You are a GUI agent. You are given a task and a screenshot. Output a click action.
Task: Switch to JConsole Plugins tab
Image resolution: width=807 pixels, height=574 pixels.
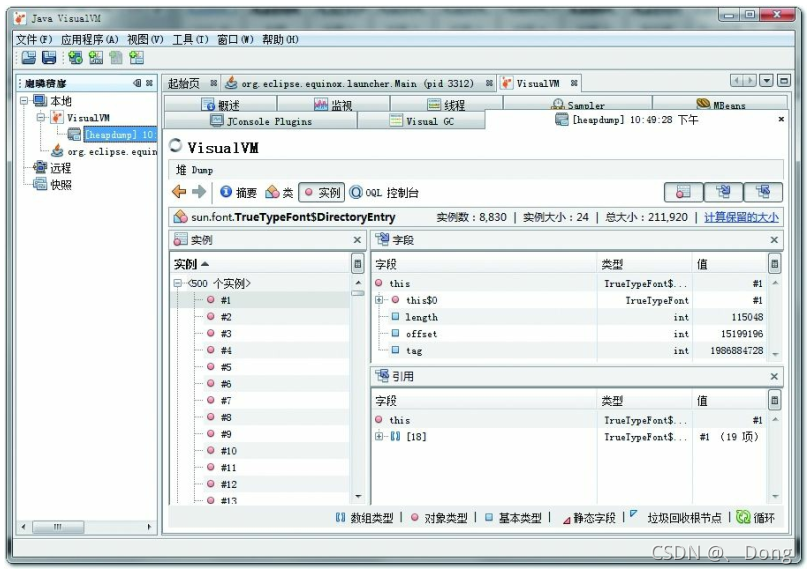coord(261,121)
